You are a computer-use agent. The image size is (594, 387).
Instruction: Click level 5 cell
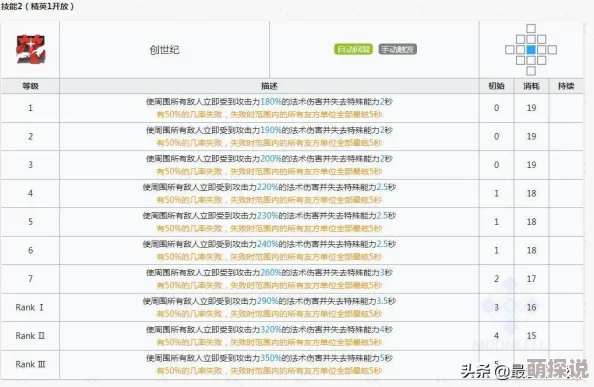click(x=30, y=222)
